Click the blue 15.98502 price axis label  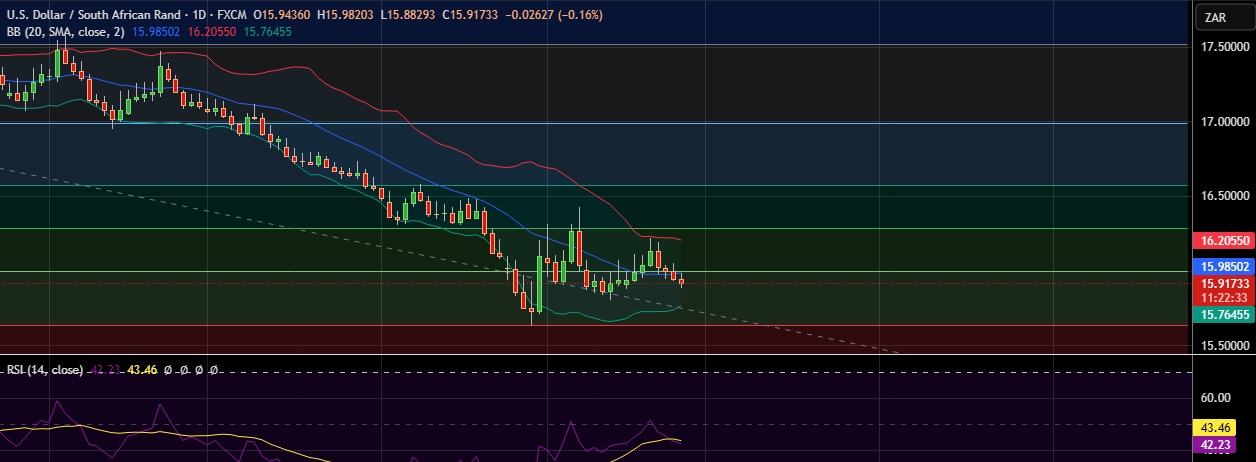[x=1222, y=267]
